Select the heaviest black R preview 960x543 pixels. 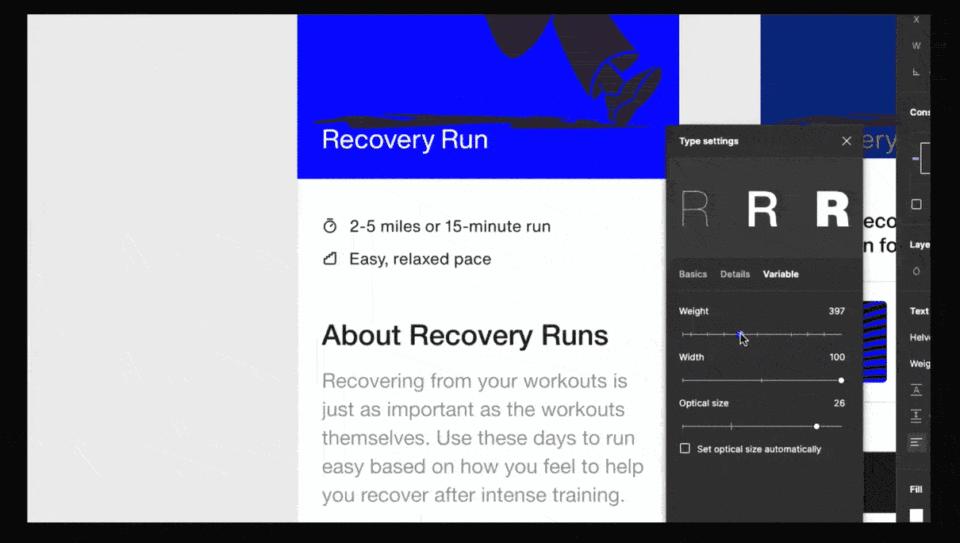pyautogui.click(x=832, y=209)
